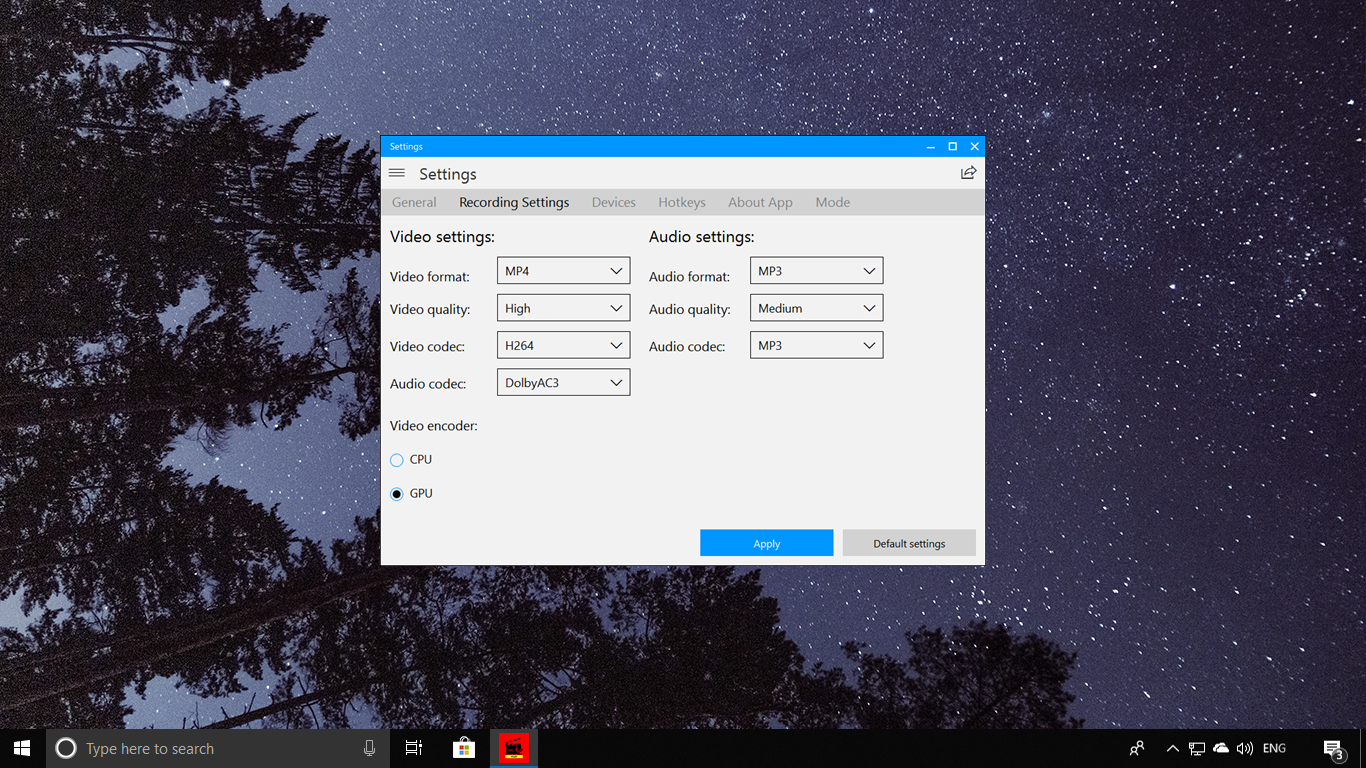Open the Action Center notifications icon

point(1334,747)
